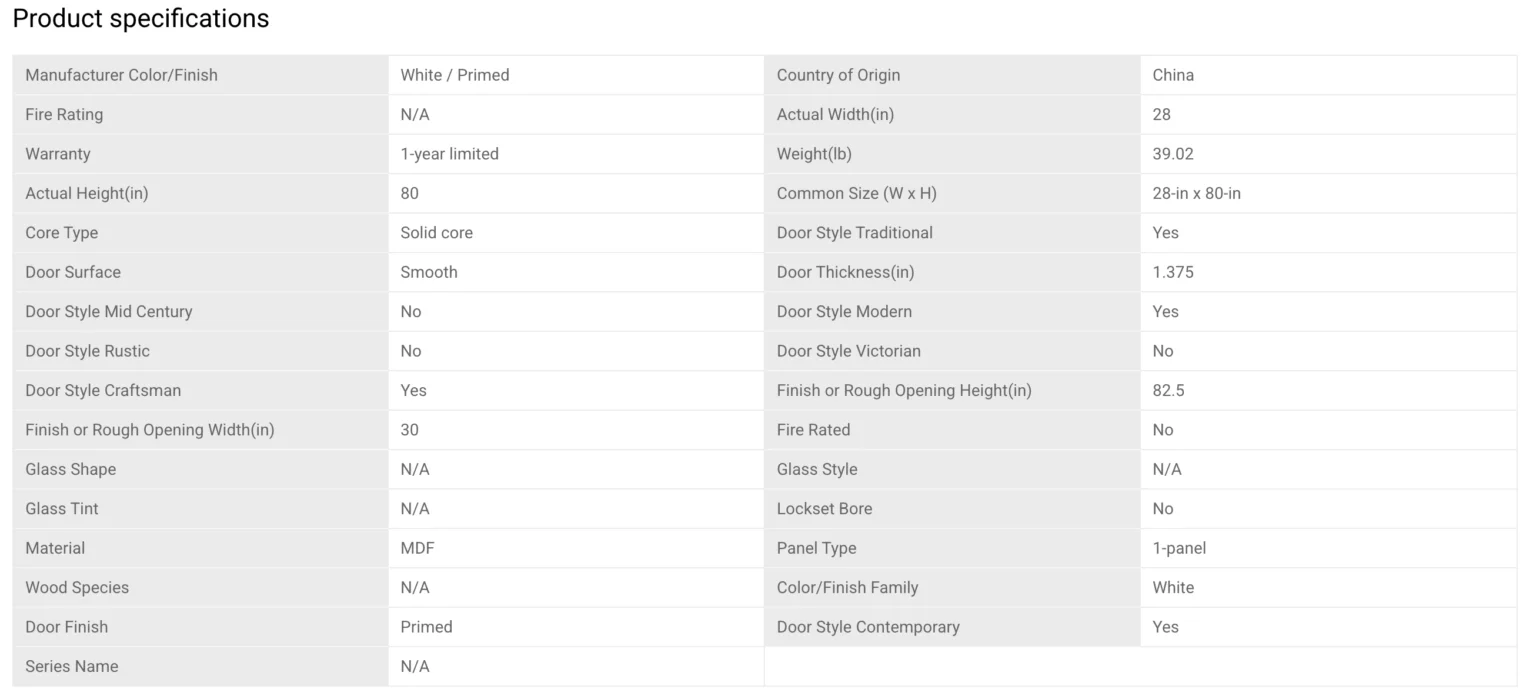Click the White / Primed value
Screen dimensions: 1536x699
[455, 75]
